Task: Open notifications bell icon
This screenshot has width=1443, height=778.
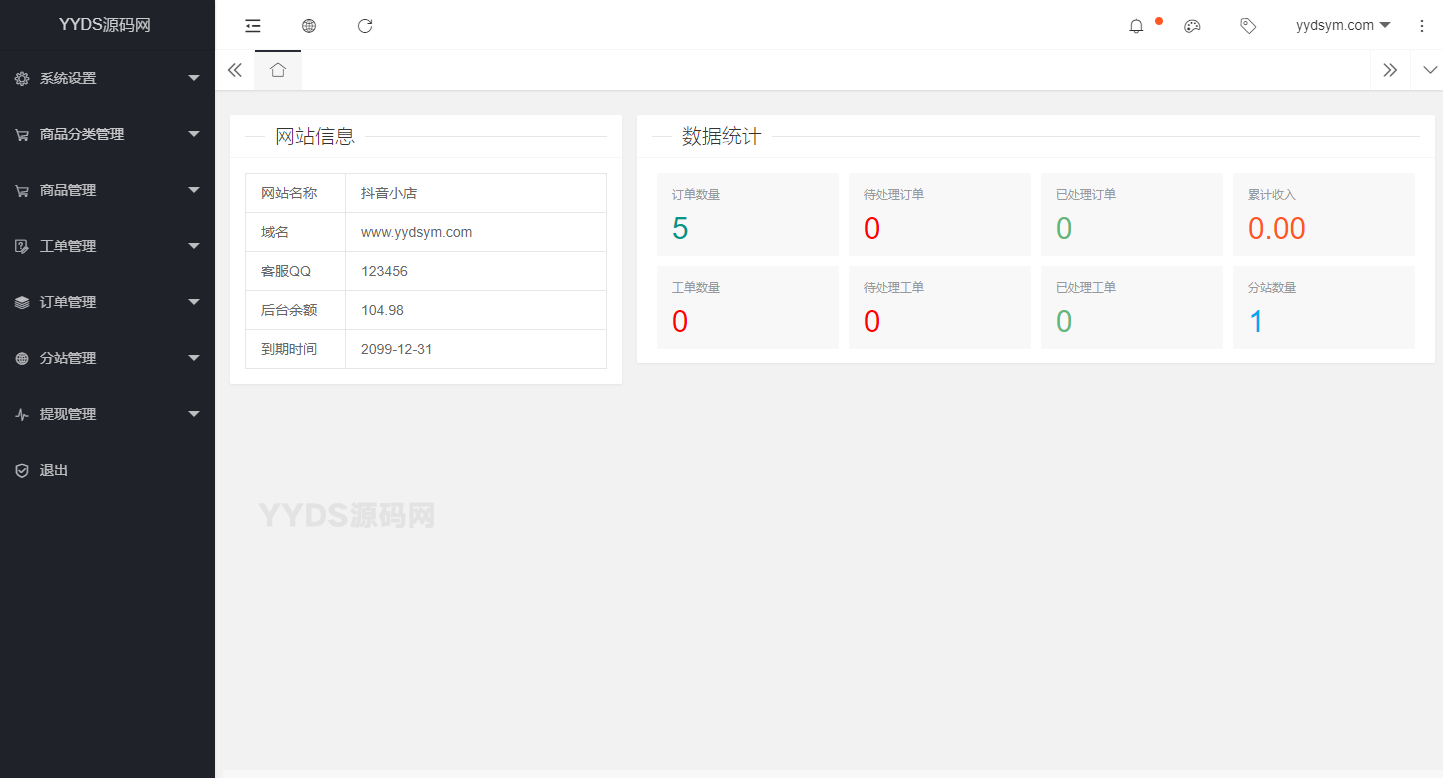Action: (x=1136, y=26)
